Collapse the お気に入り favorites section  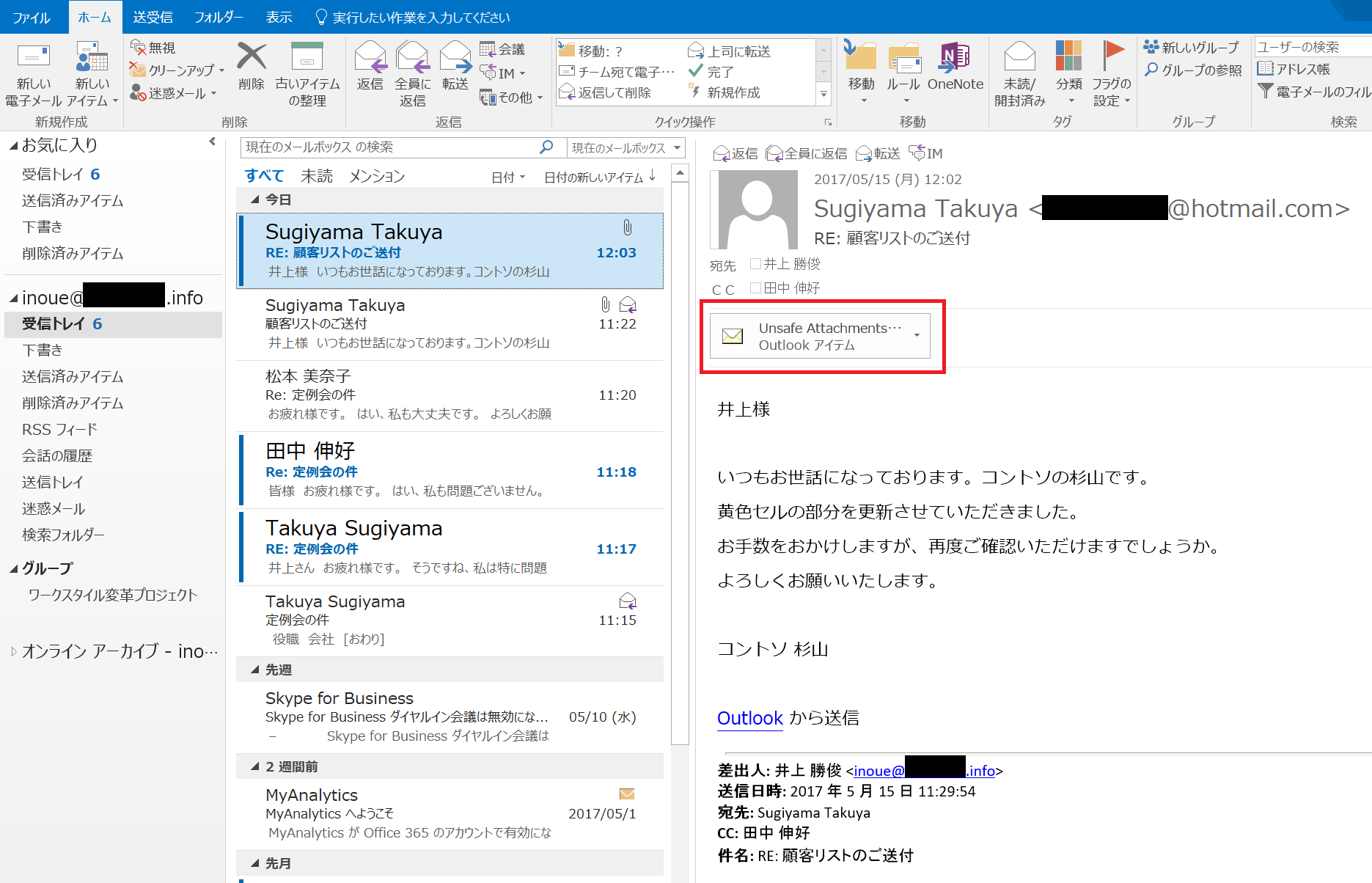point(13,146)
